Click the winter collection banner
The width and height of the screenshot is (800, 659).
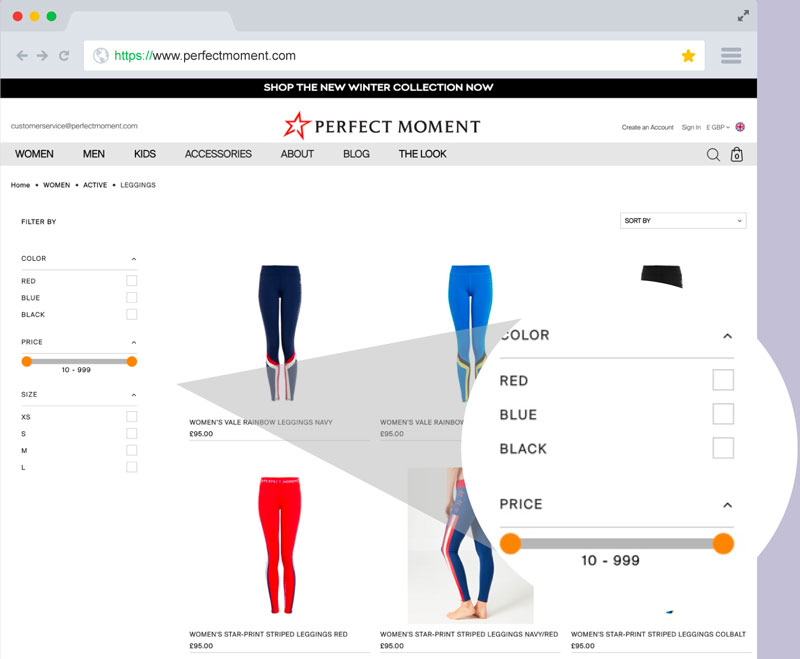pos(379,87)
